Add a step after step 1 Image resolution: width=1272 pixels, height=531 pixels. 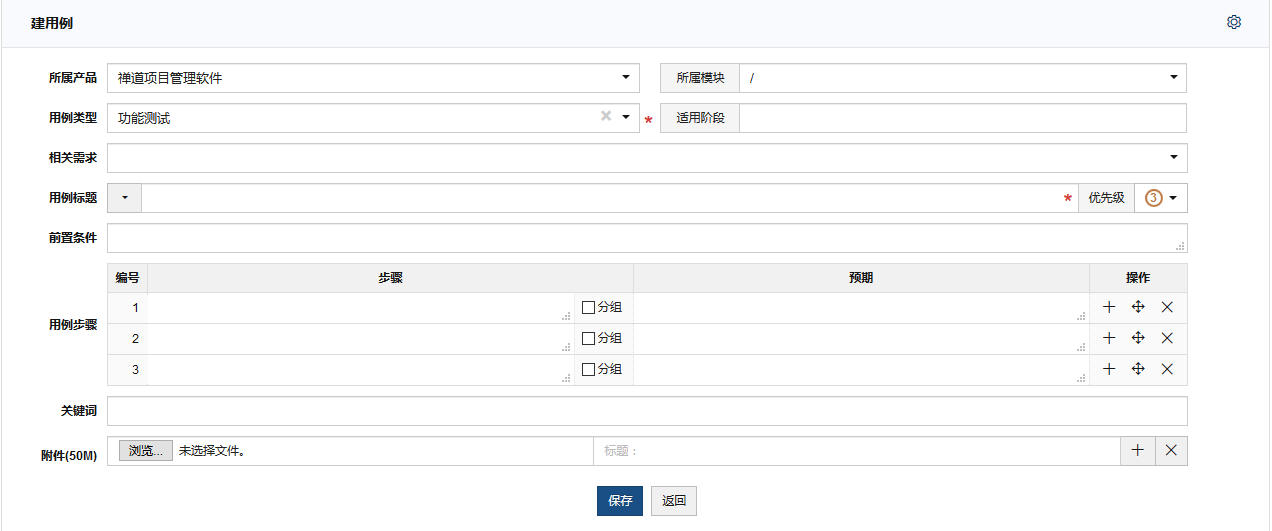(1109, 308)
